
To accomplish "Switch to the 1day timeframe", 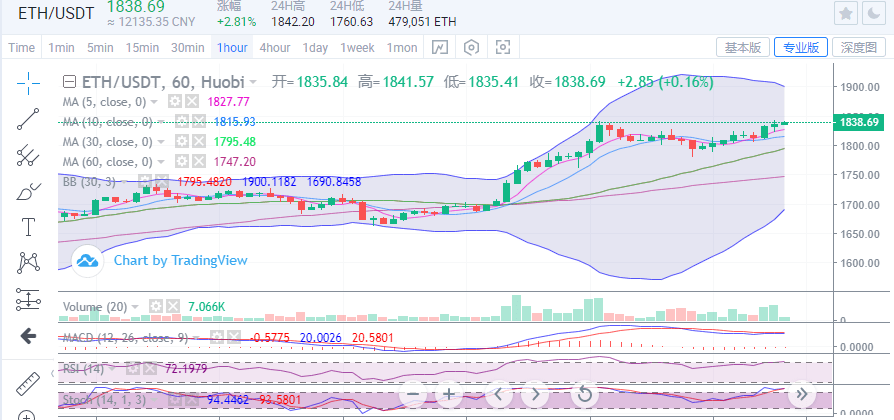I will [x=315, y=47].
